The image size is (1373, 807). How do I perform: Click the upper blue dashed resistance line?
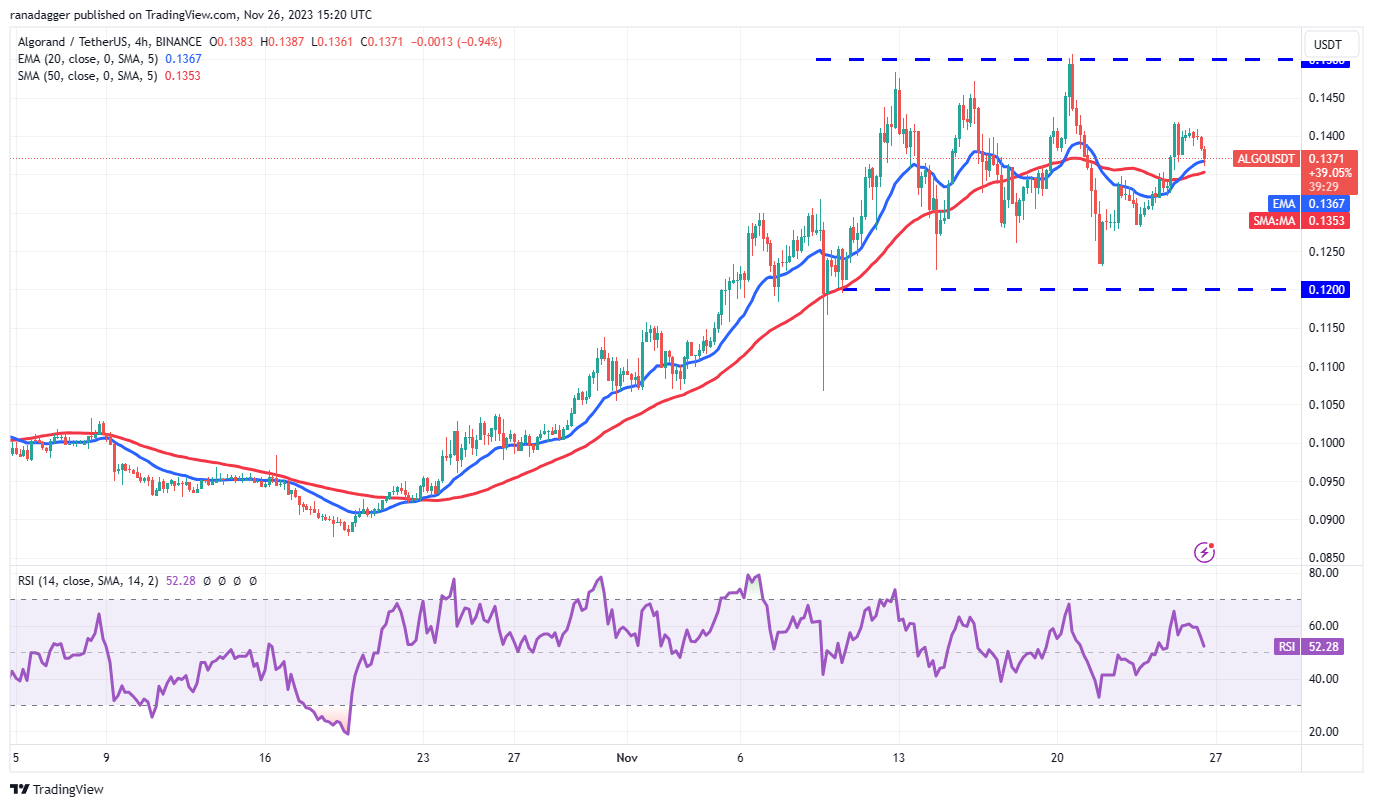[x=950, y=60]
